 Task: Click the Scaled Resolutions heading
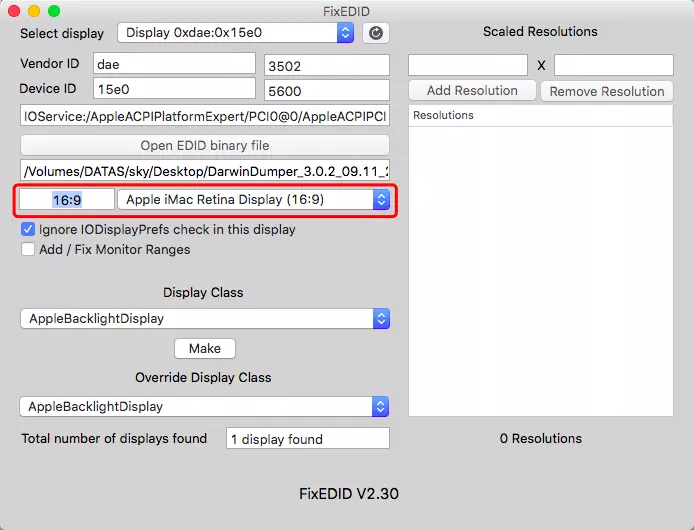pos(540,31)
